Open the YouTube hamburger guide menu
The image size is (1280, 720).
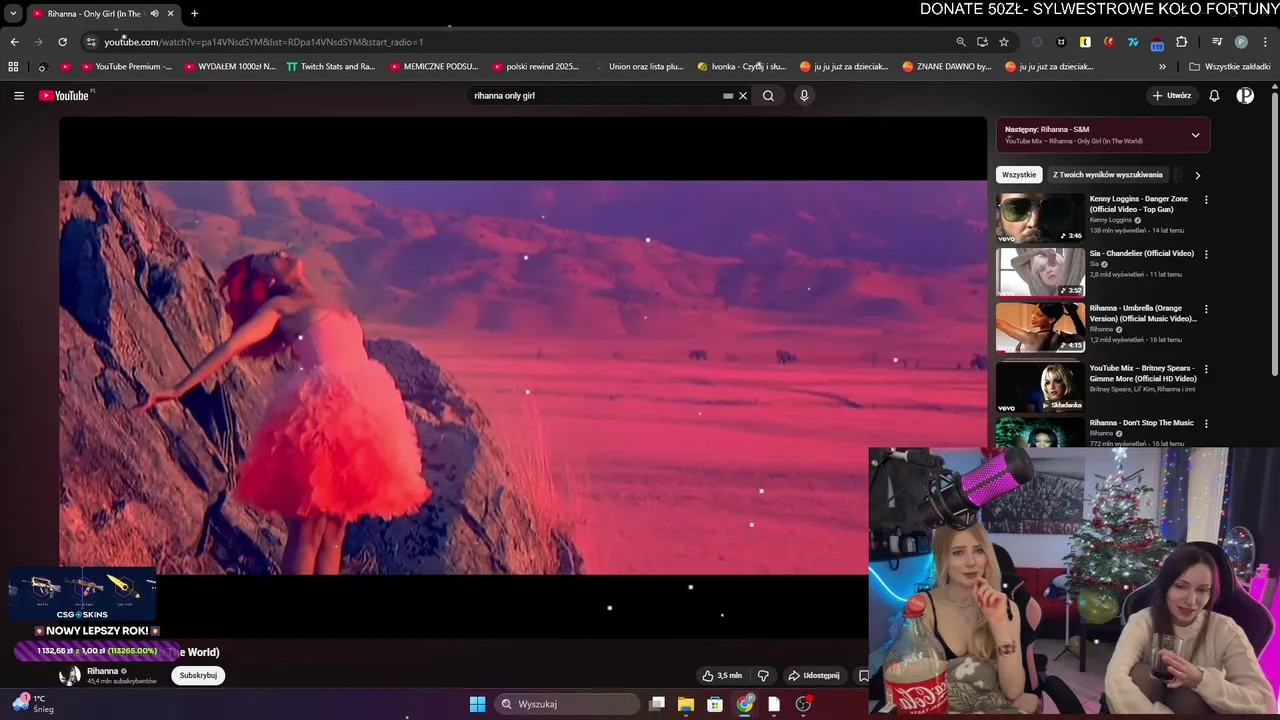click(18, 96)
